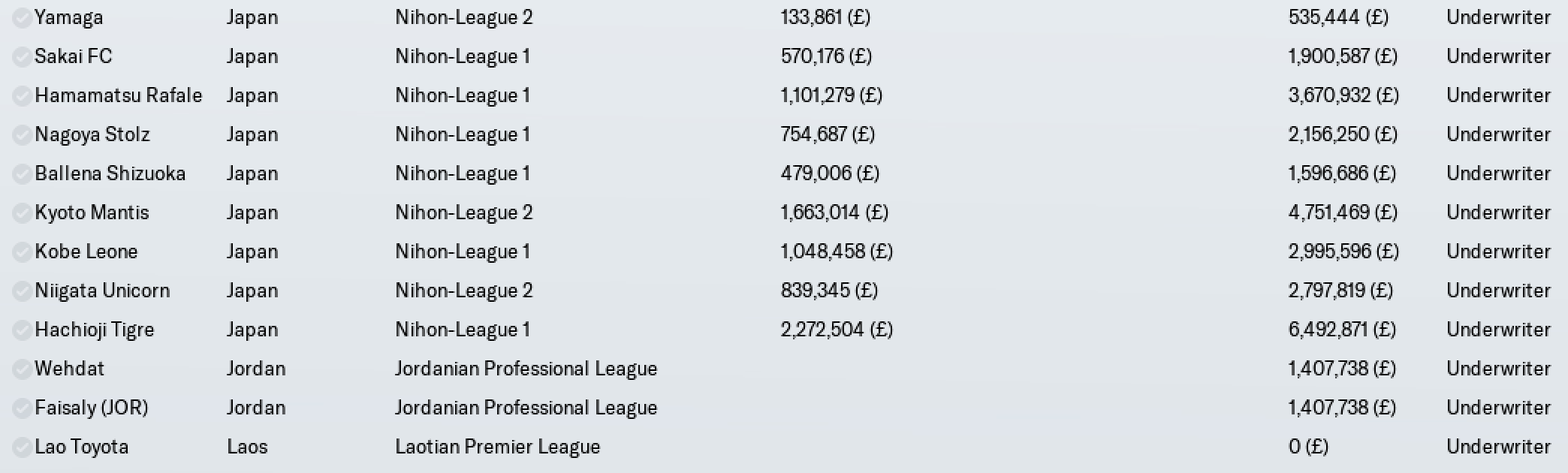
Task: Click the check icon beside Kobe Leone
Action: point(23,252)
